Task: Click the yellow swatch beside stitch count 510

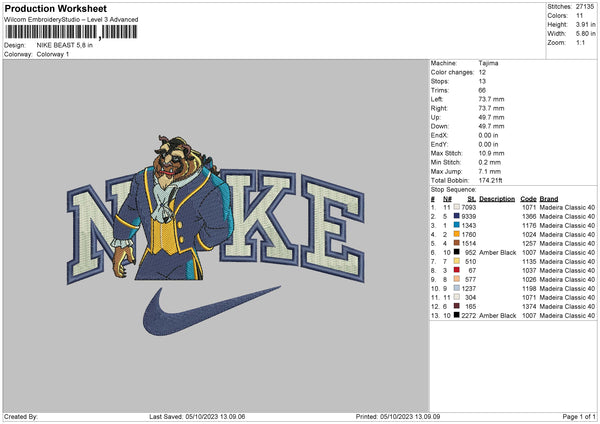Action: tap(457, 261)
